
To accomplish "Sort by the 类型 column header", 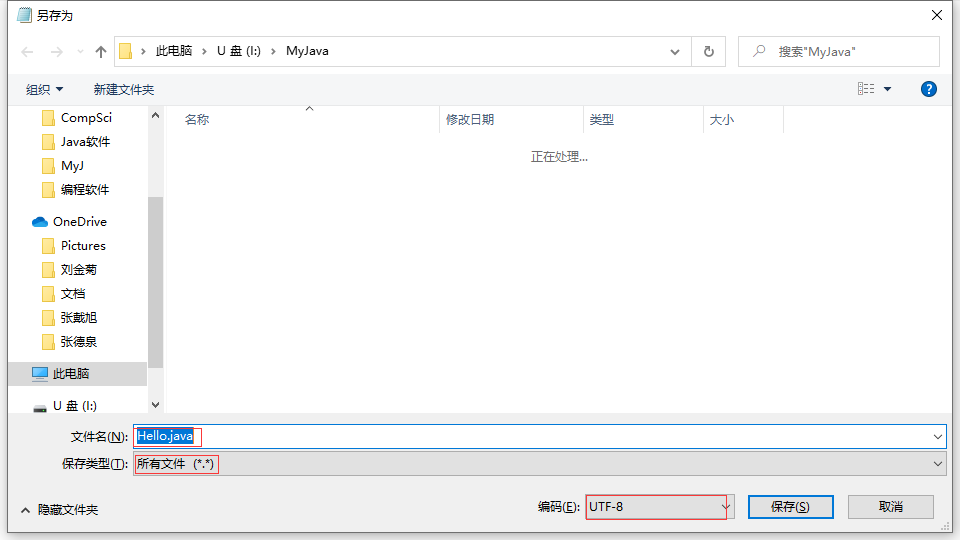I will (602, 120).
